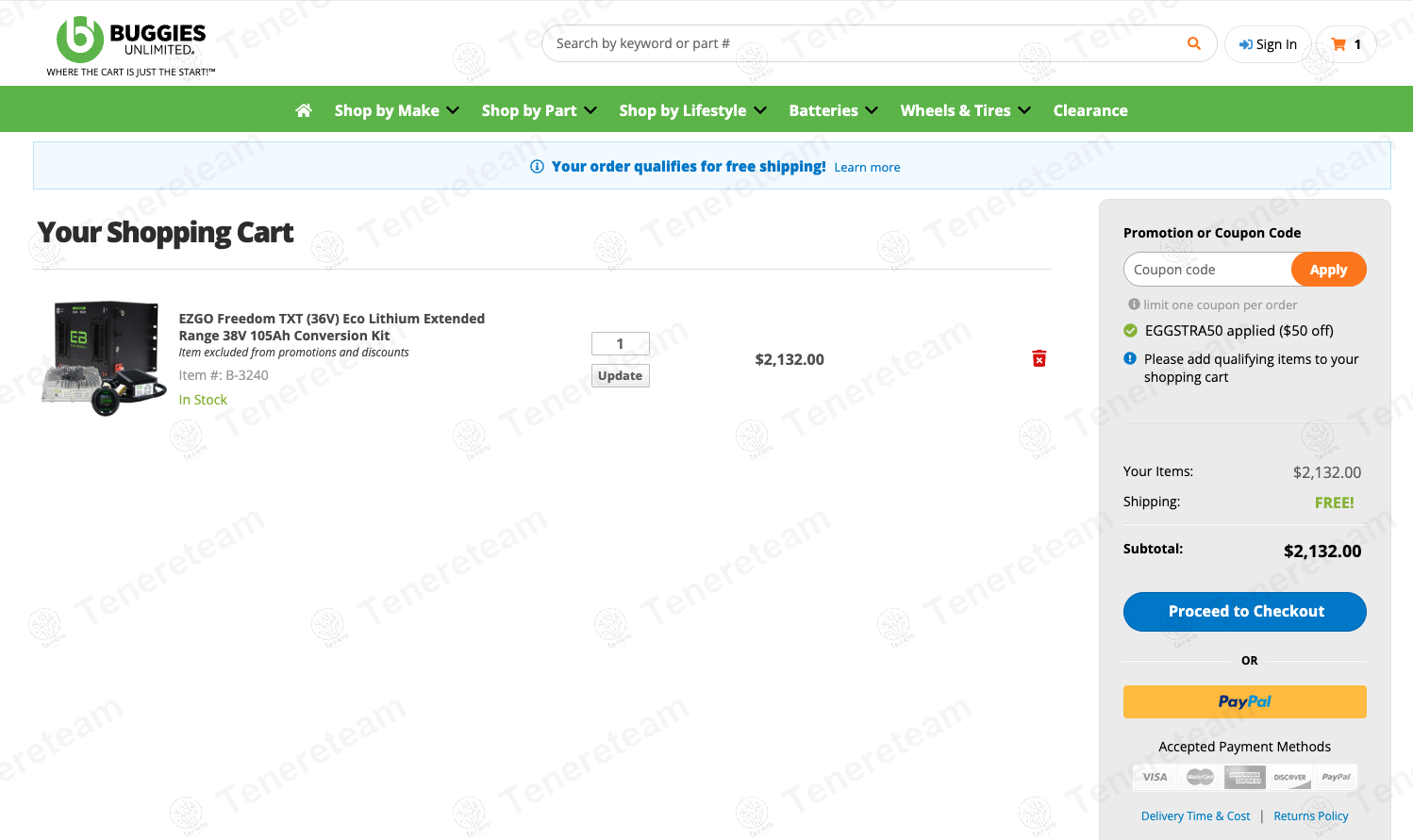1413x840 pixels.
Task: Click the Mastercard payment icon
Action: click(1200, 777)
